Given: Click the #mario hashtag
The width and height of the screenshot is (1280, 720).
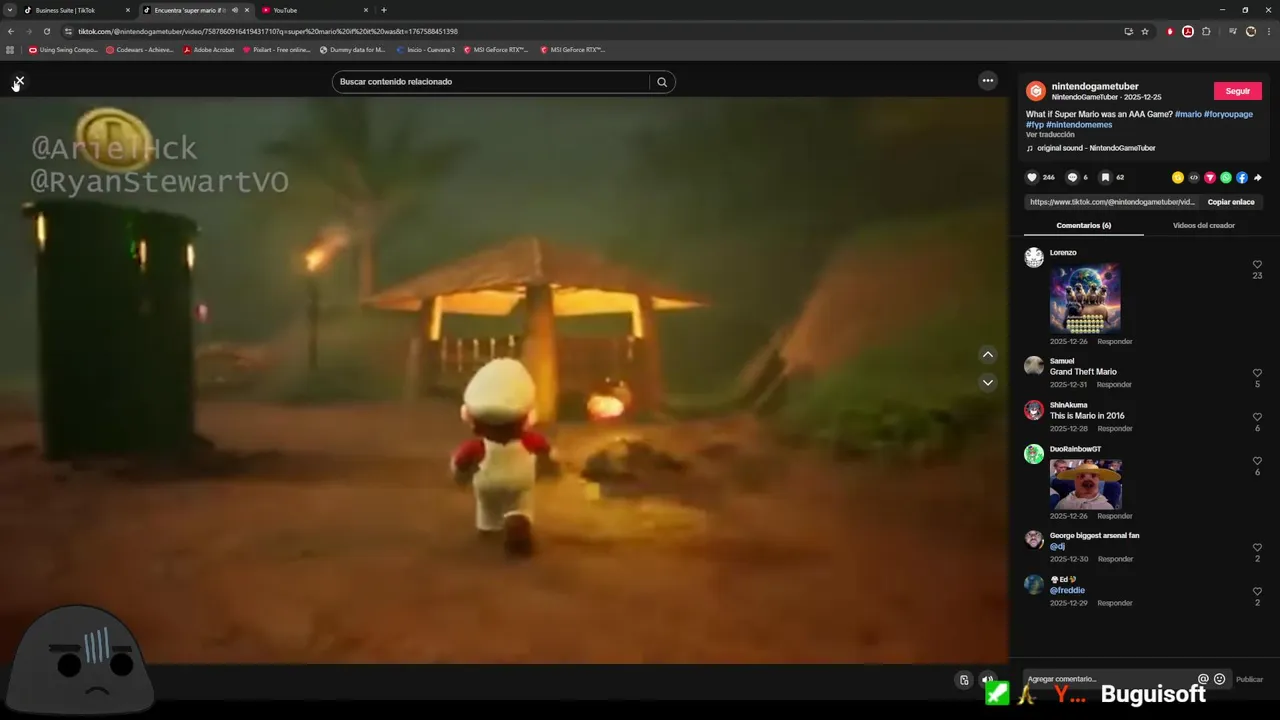Looking at the screenshot, I should [1188, 114].
